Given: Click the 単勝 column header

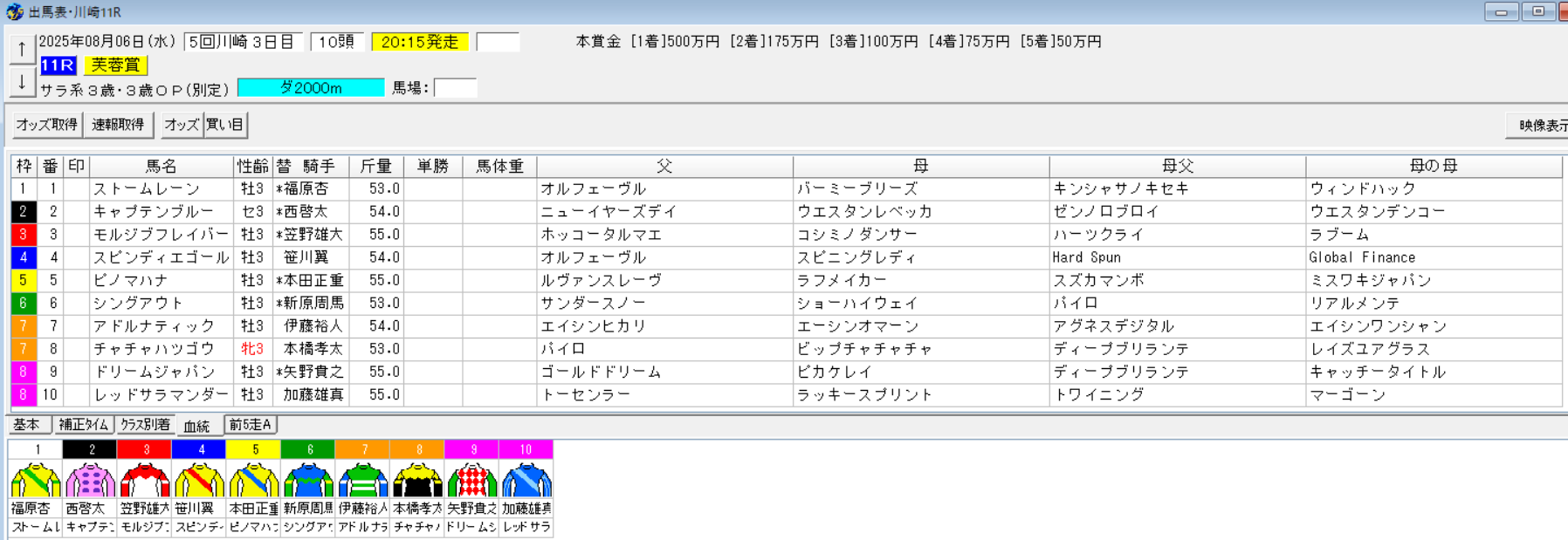Looking at the screenshot, I should click(x=433, y=166).
